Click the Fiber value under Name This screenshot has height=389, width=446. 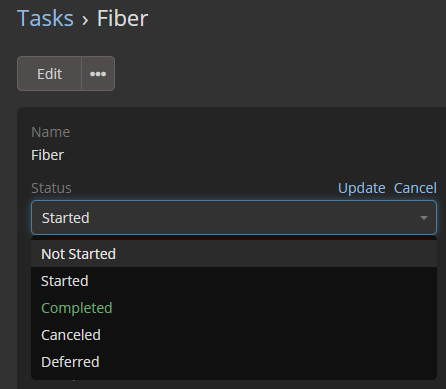[47, 155]
